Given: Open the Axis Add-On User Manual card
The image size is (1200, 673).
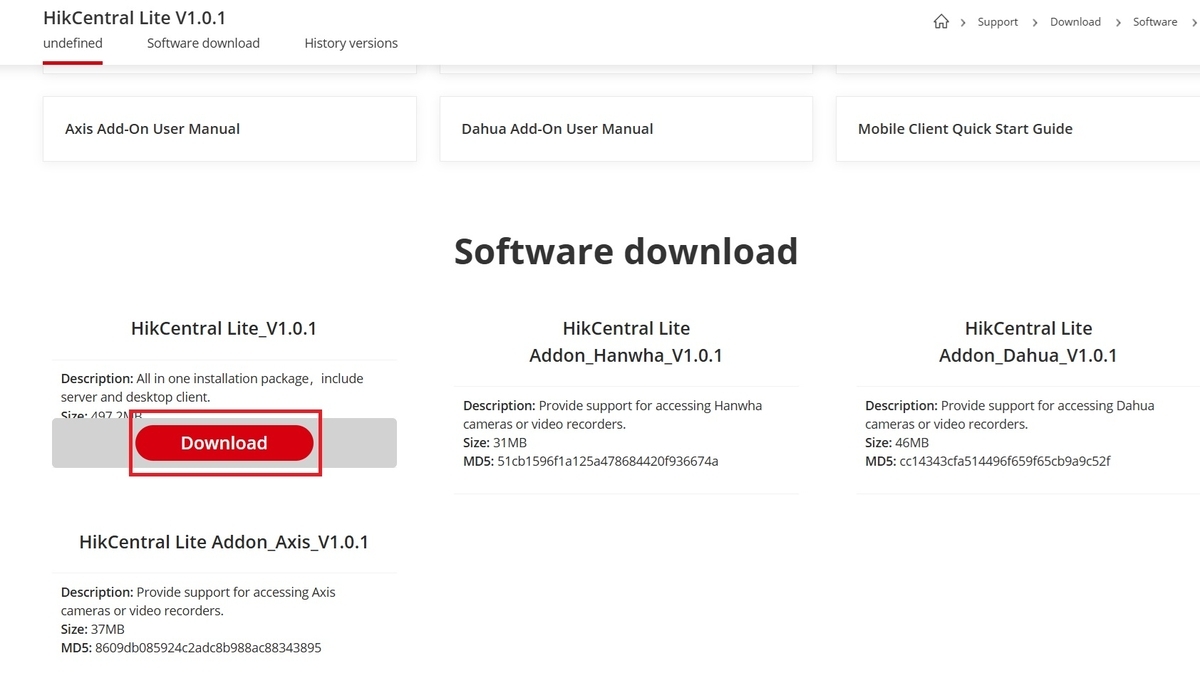Looking at the screenshot, I should point(229,128).
